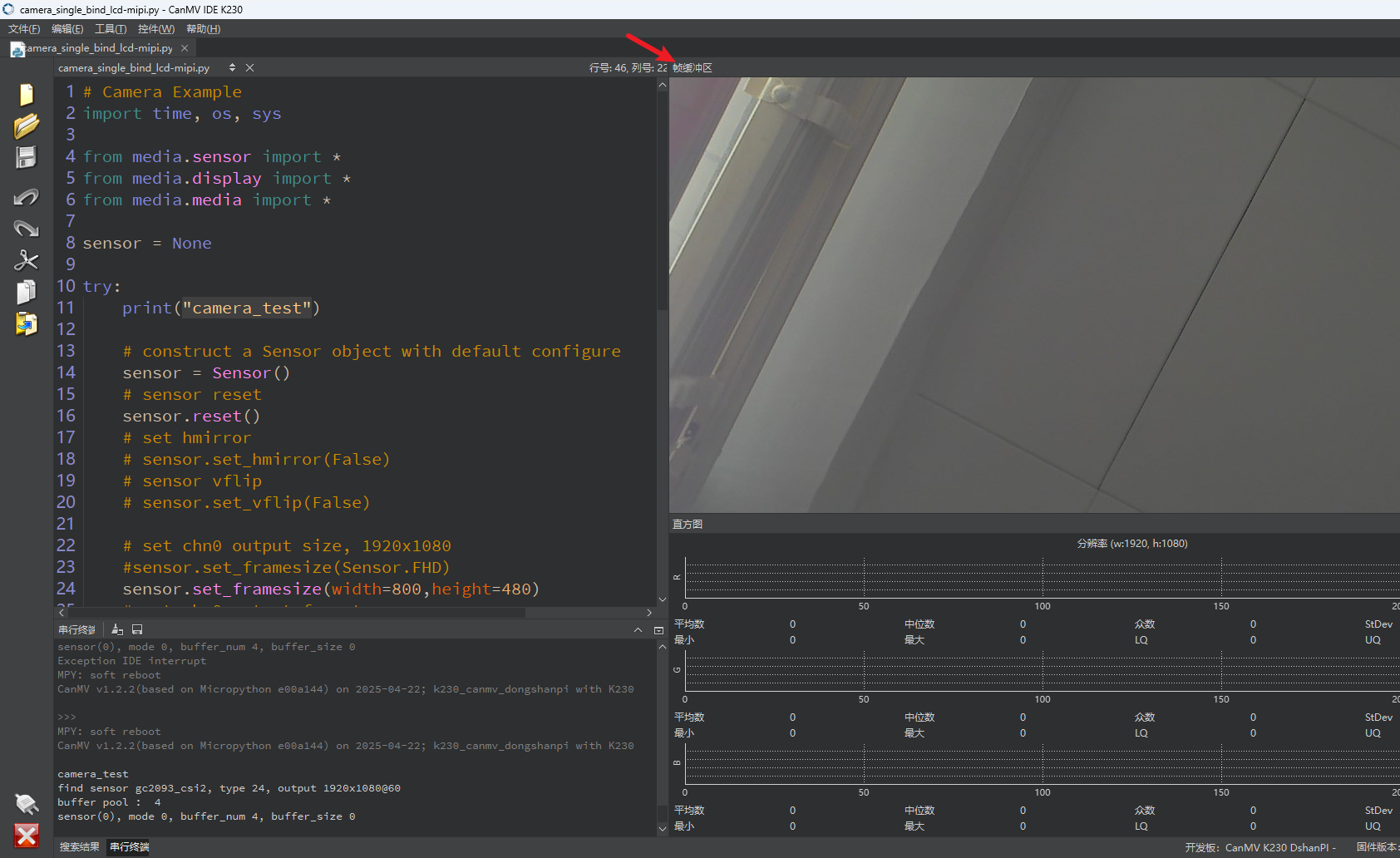Viewport: 1400px width, 858px height.
Task: Open the 工具(T) menu
Action: pos(111,29)
